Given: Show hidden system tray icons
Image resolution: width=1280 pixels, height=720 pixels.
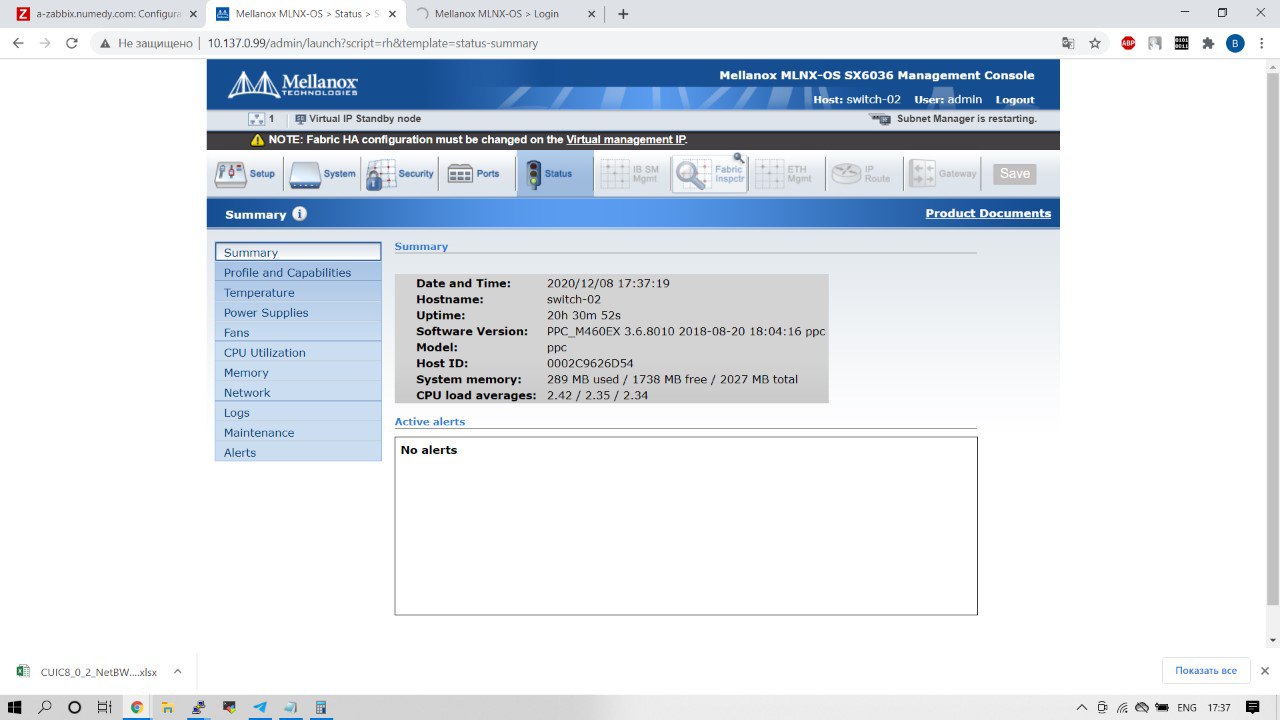Looking at the screenshot, I should (1083, 707).
